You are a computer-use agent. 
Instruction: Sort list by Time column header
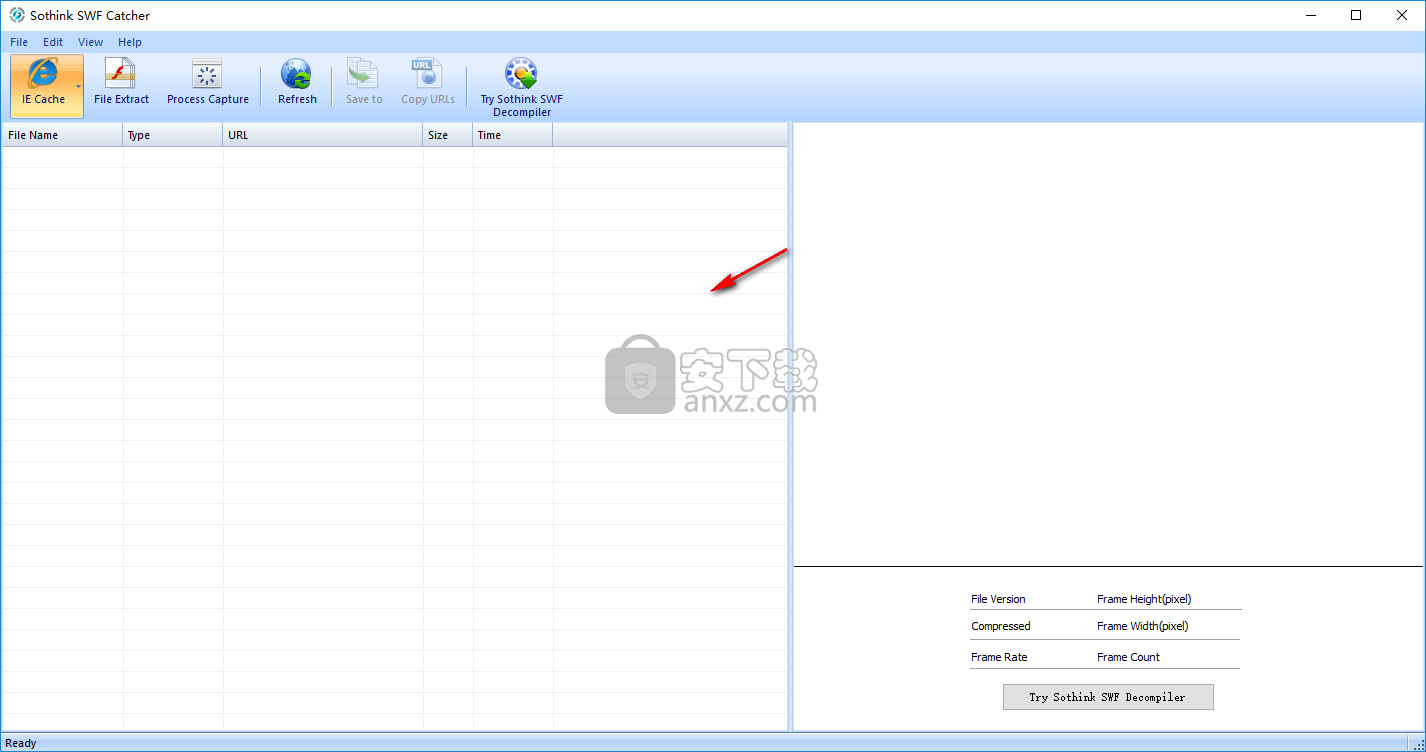click(513, 135)
